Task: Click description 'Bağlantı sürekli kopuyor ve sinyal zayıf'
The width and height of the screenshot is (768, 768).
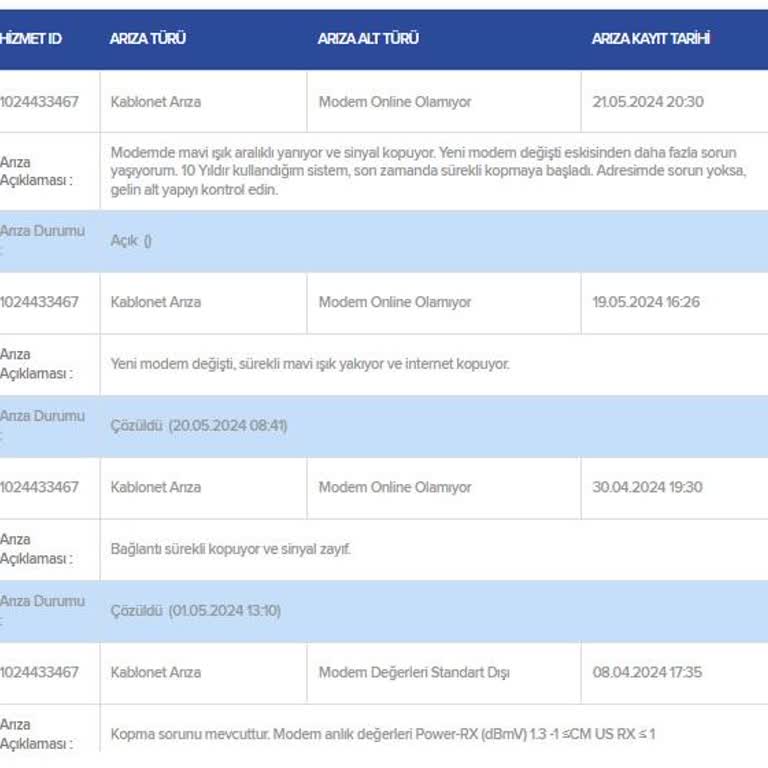Action: (x=231, y=549)
